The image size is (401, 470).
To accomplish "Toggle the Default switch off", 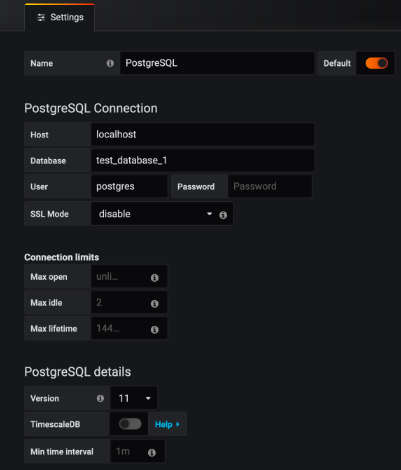I will click(x=376, y=63).
